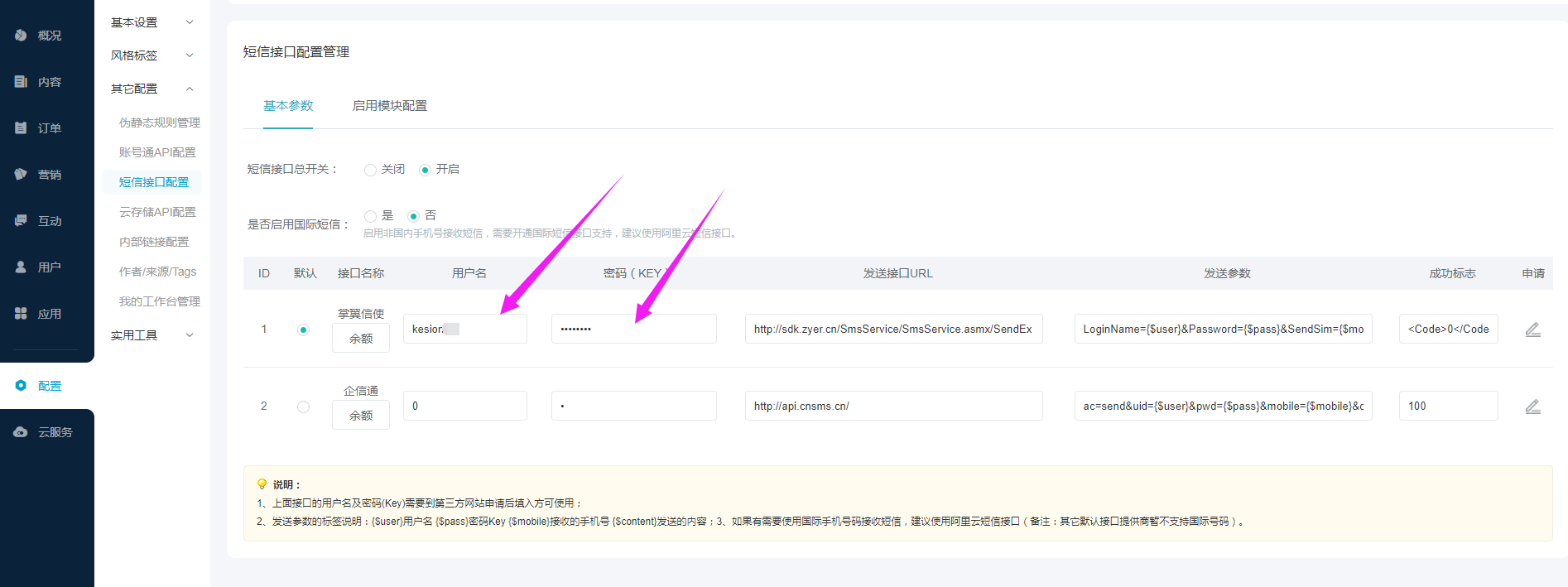Open the 用户 user sidebar icon
Image resolution: width=1568 pixels, height=587 pixels.
click(x=22, y=267)
